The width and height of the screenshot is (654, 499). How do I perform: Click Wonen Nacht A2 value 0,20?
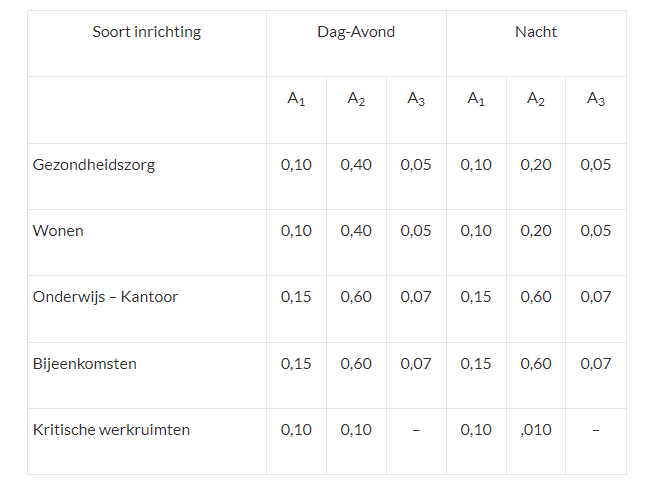536,231
